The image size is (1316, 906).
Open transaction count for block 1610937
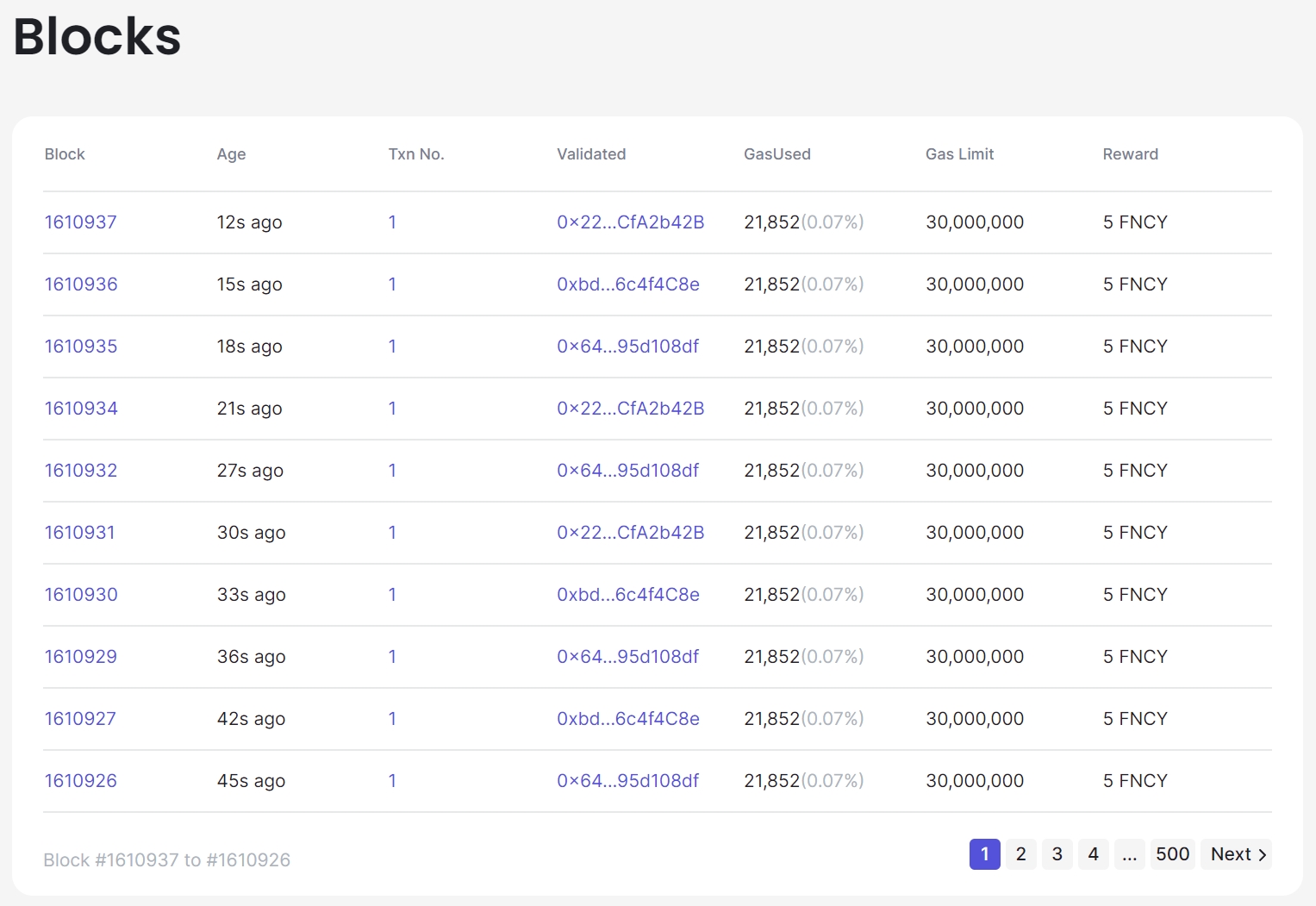coord(392,222)
